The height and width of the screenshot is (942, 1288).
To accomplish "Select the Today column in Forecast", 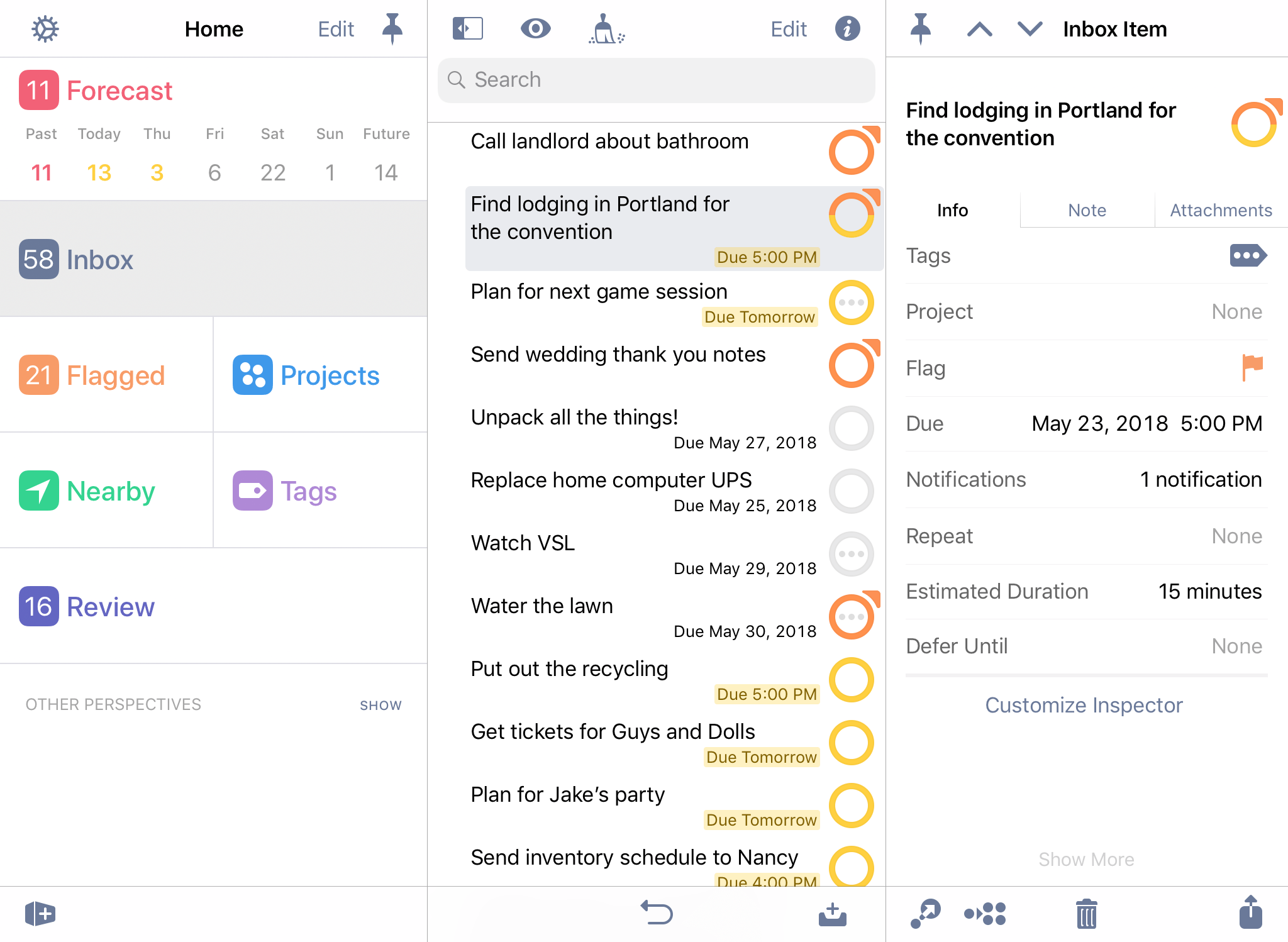I will point(99,155).
